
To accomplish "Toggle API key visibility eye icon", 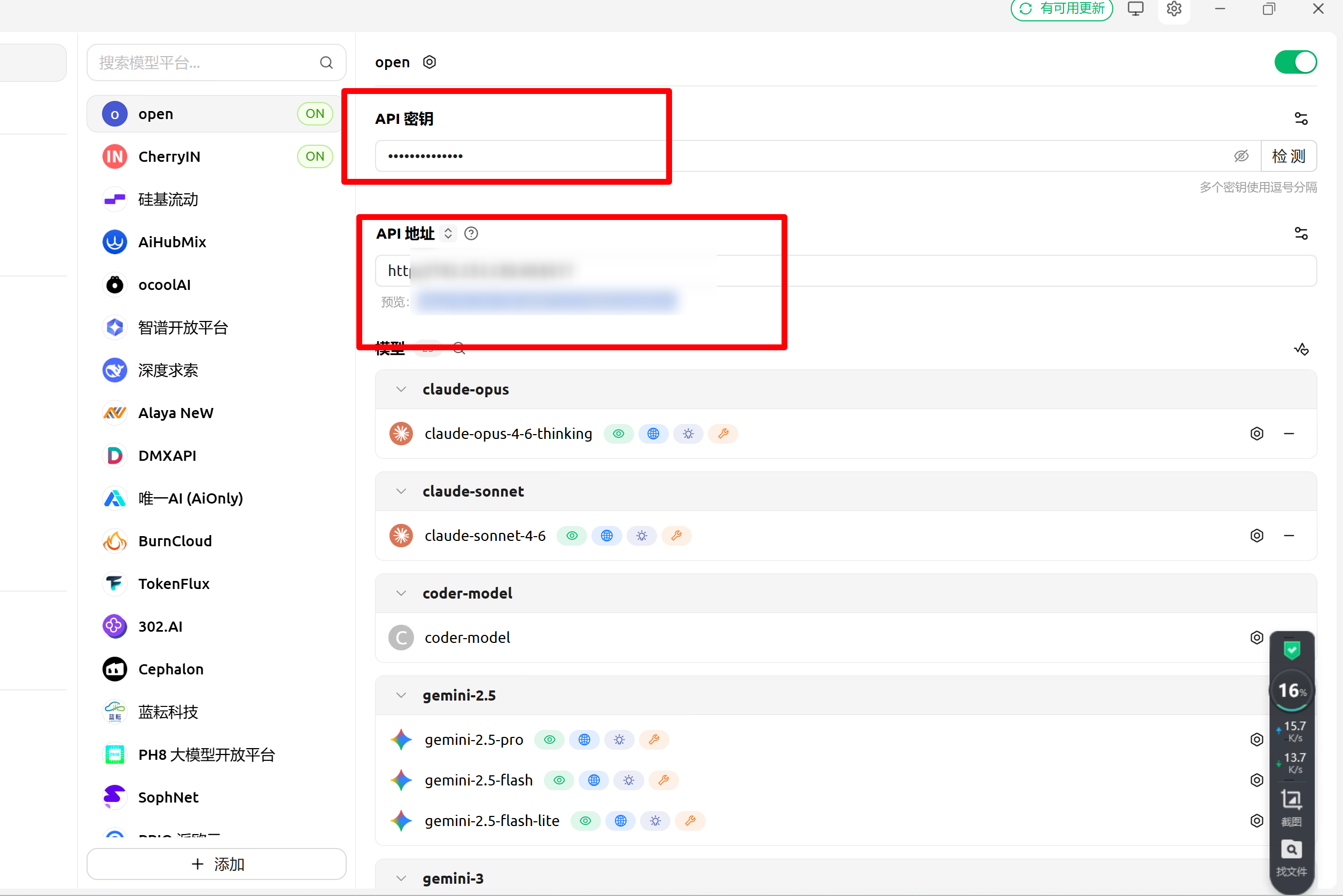I will pos(1240,156).
